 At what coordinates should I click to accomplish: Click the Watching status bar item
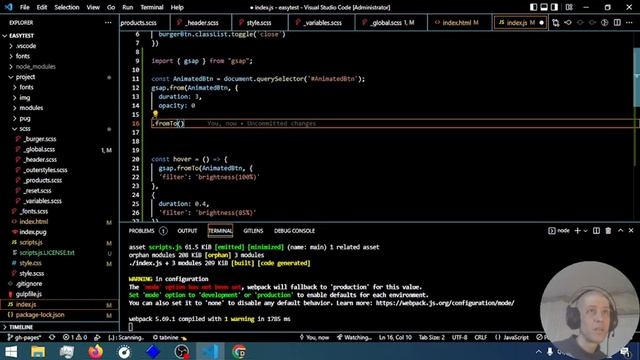[354, 338]
